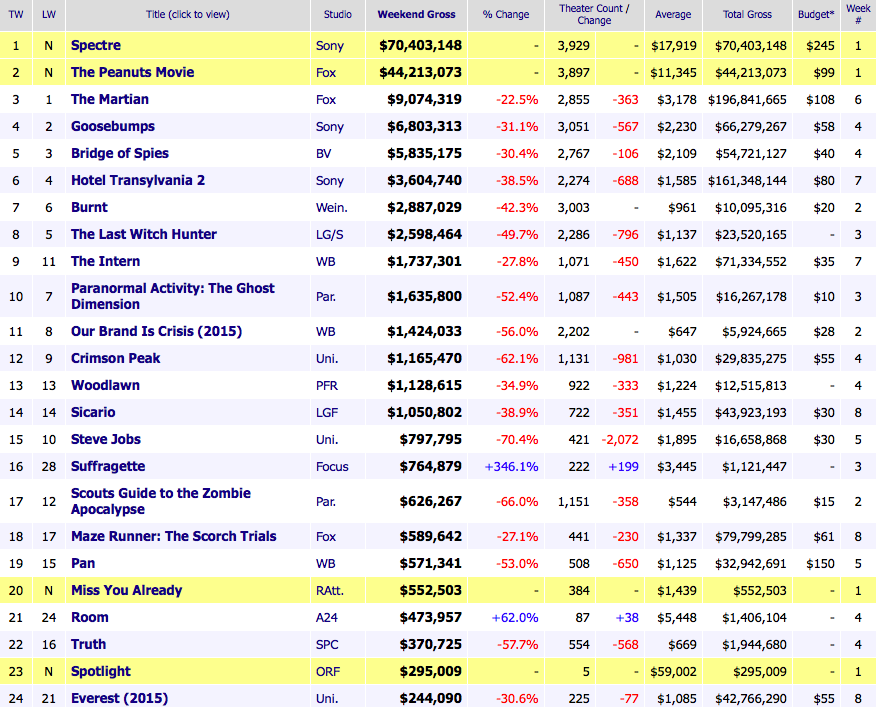
Task: Select Spotlight's $59,002 average value
Action: (x=673, y=672)
